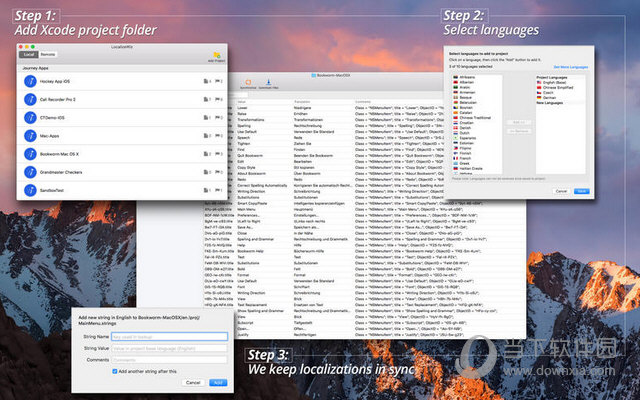Click the Hockey App iOS project icon
This screenshot has height=400, width=640.
coord(30,81)
